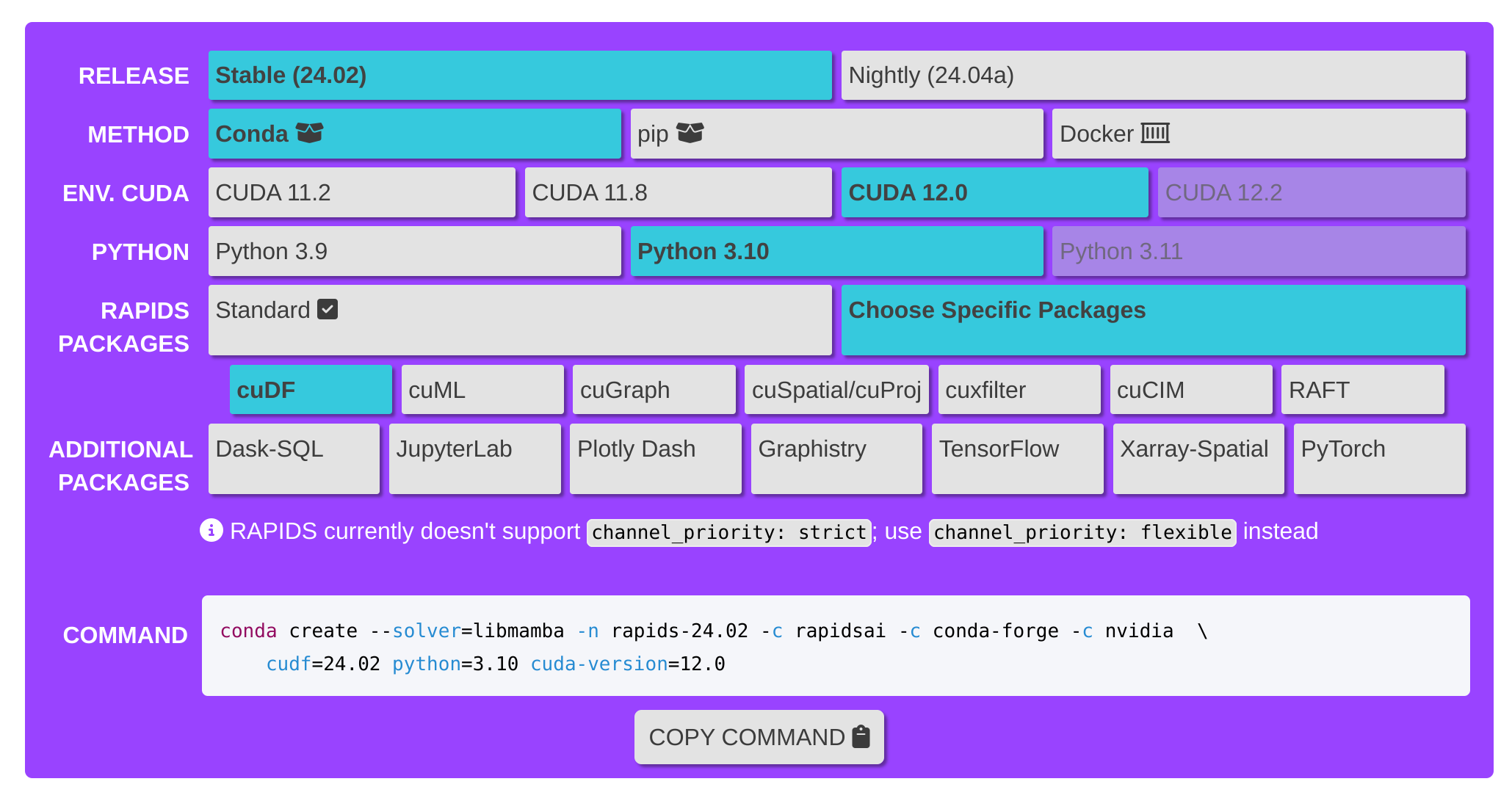Click the clipboard icon on Copy Command
The height and width of the screenshot is (798, 1512).
[861, 736]
